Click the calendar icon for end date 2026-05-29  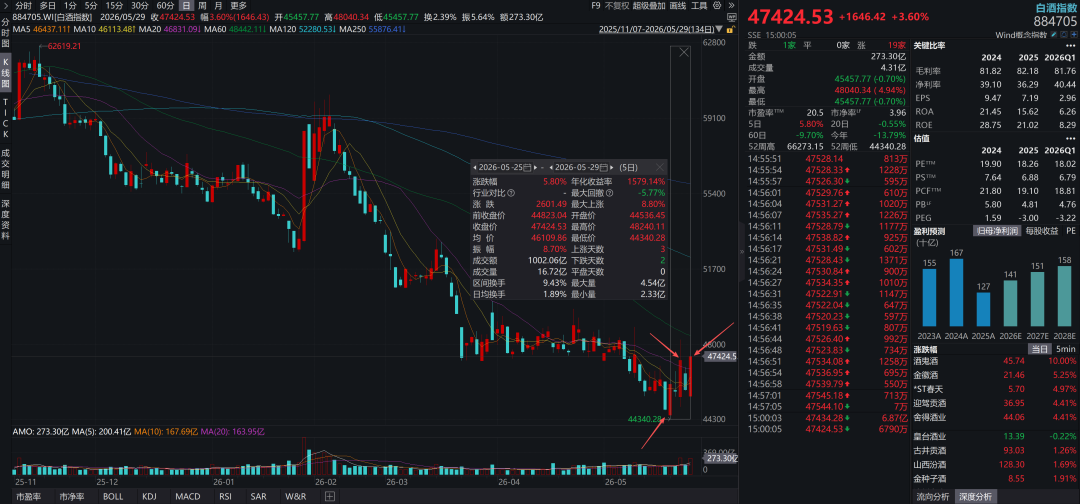(x=604, y=167)
